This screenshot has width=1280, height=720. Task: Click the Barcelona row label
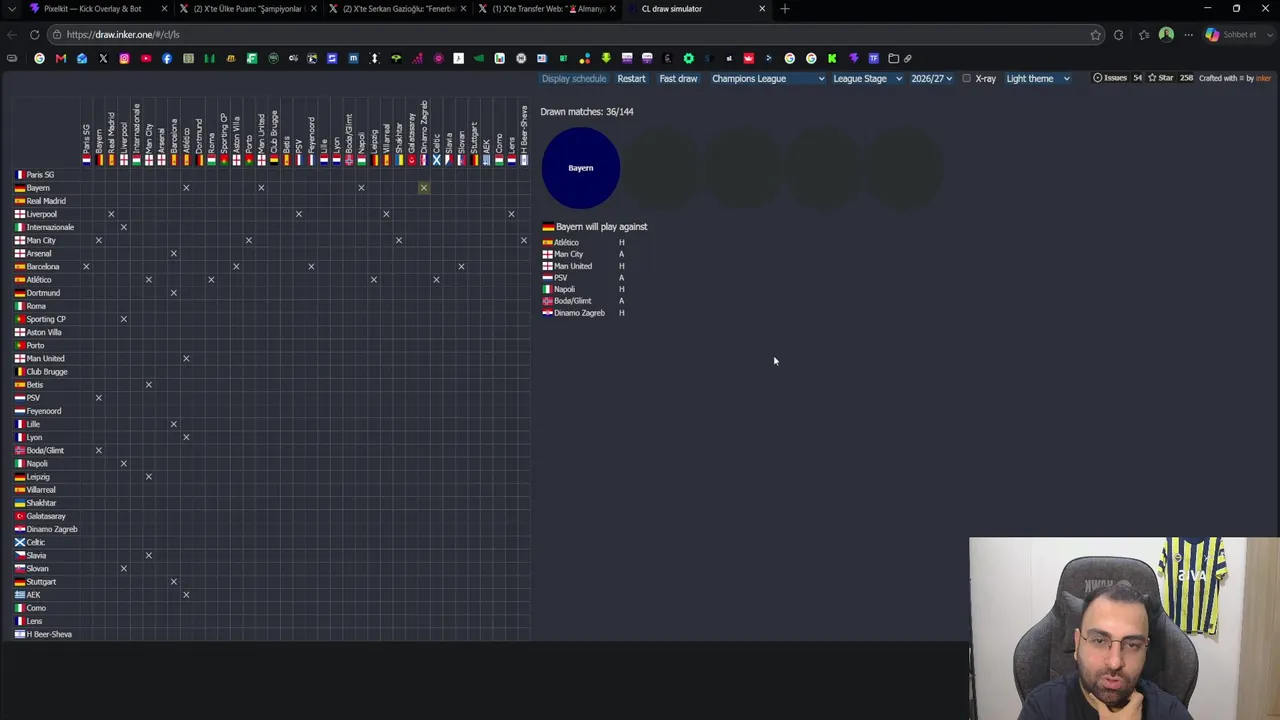[x=37, y=267]
